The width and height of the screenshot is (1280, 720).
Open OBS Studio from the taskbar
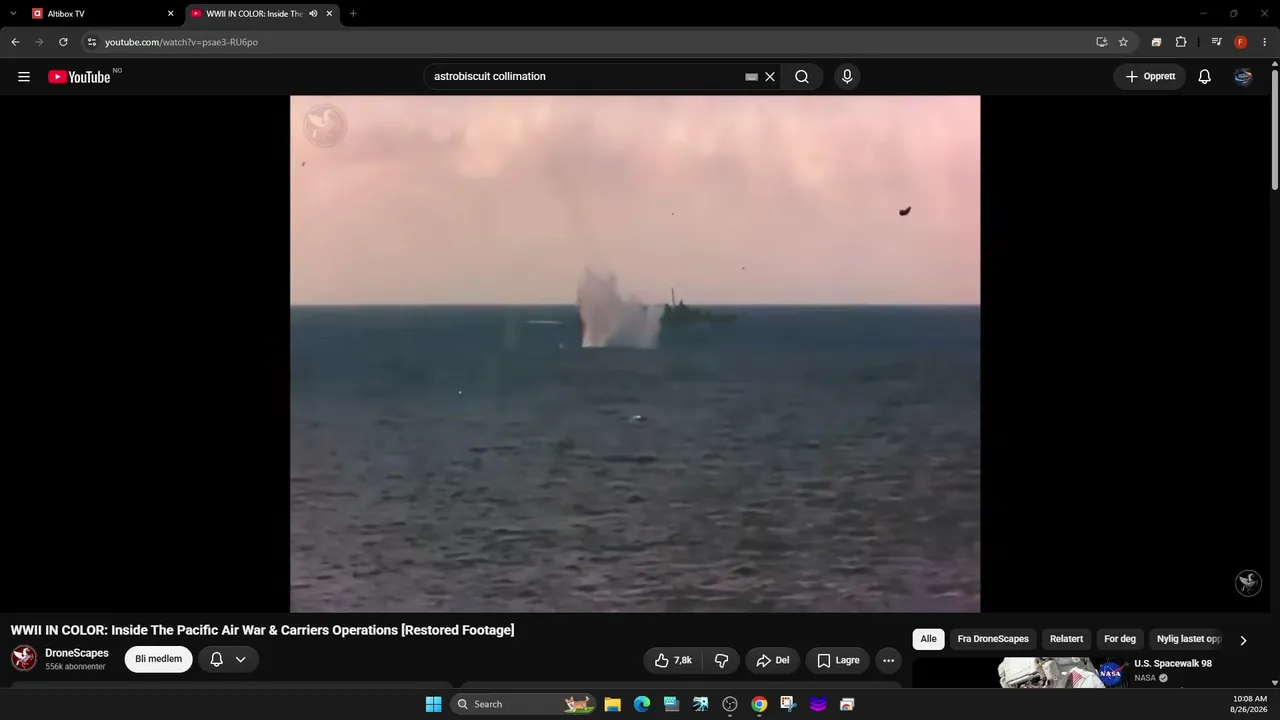click(730, 704)
